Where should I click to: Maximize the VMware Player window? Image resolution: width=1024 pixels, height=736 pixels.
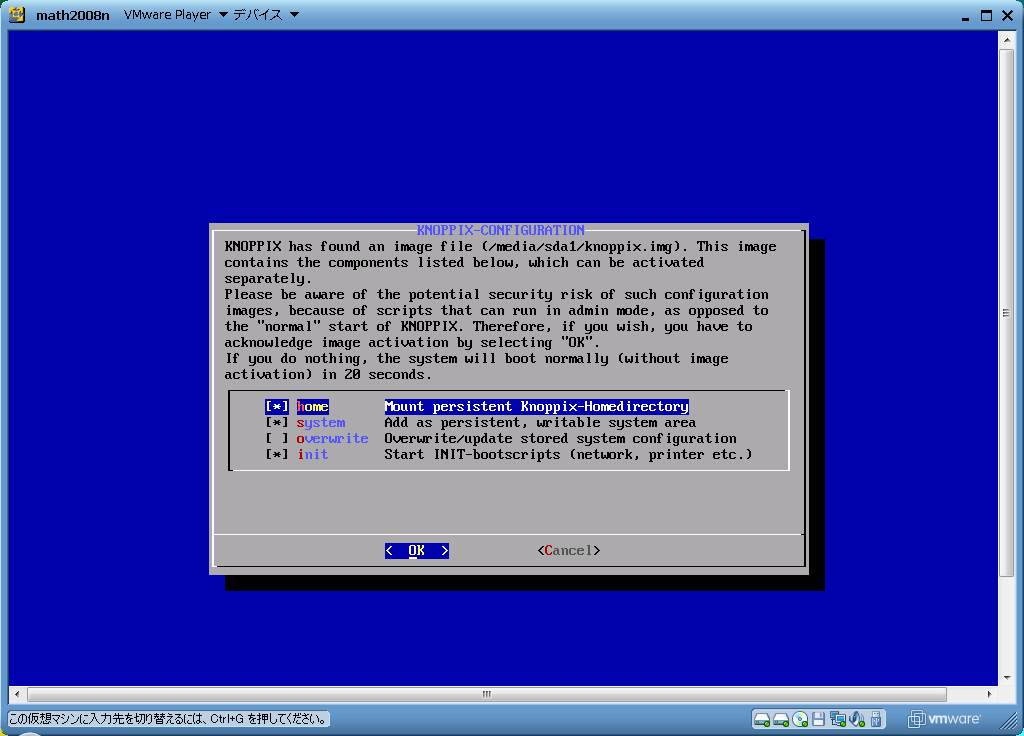coord(987,15)
